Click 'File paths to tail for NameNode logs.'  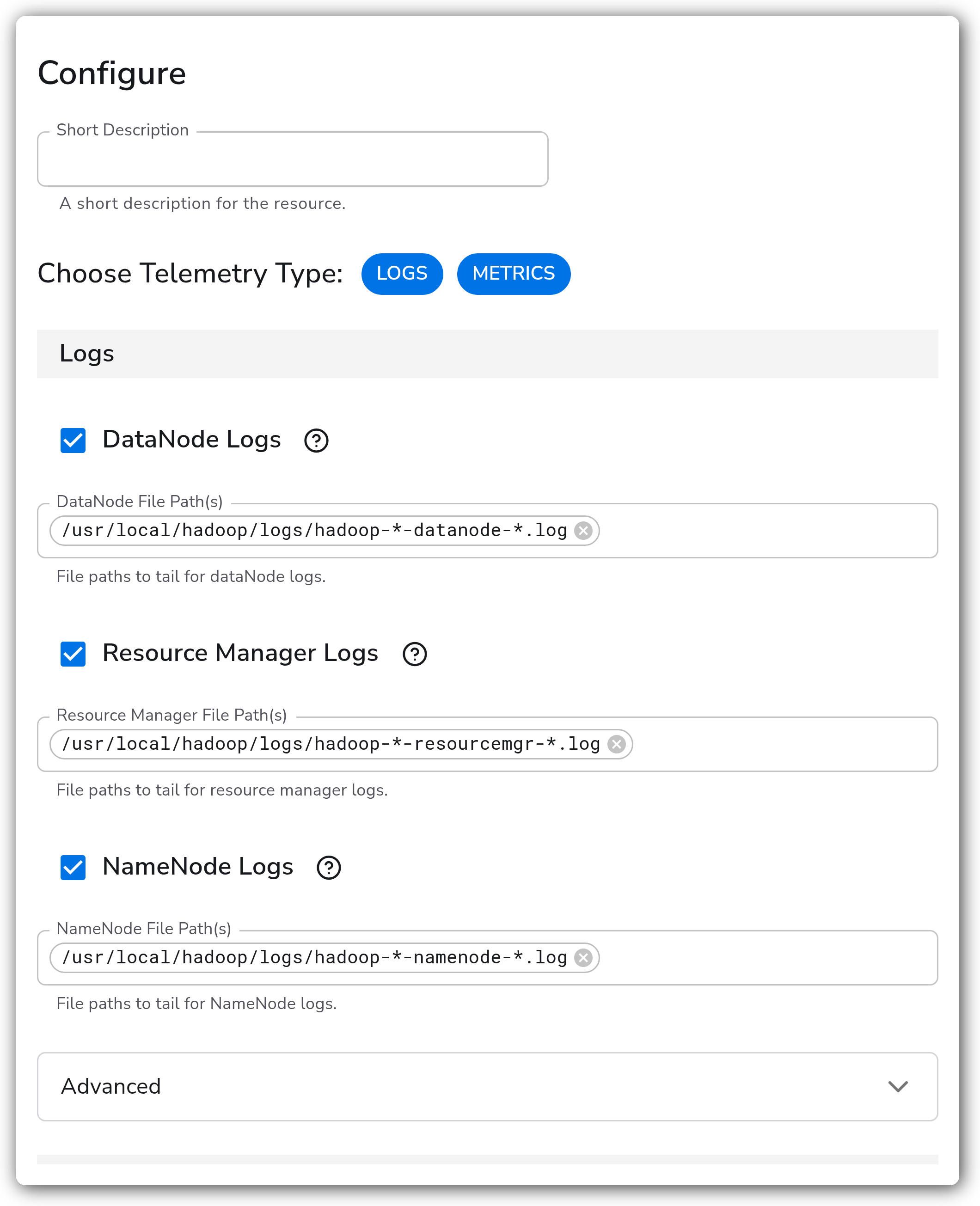point(196,1004)
